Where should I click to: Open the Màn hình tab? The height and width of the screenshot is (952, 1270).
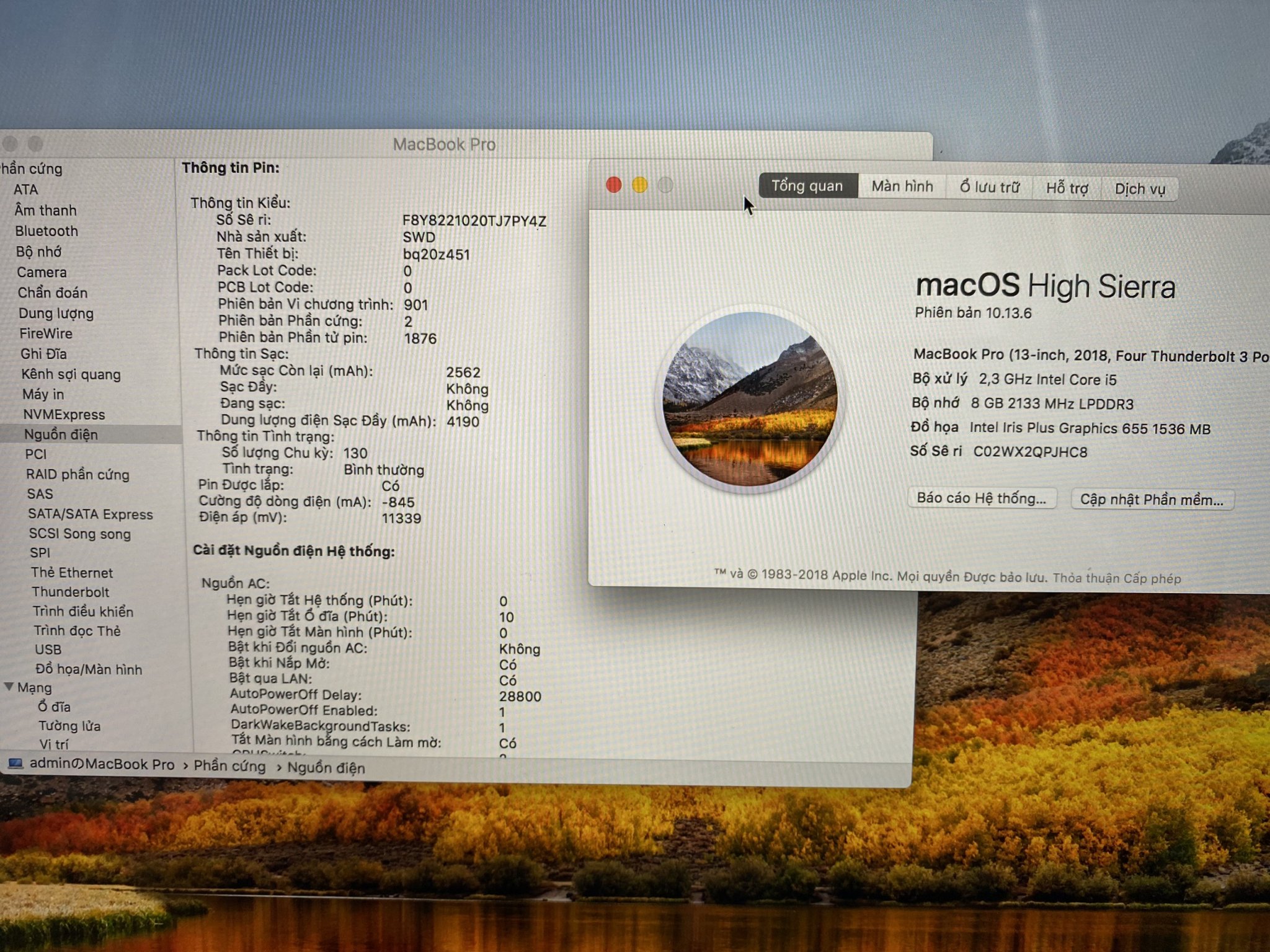coord(902,187)
